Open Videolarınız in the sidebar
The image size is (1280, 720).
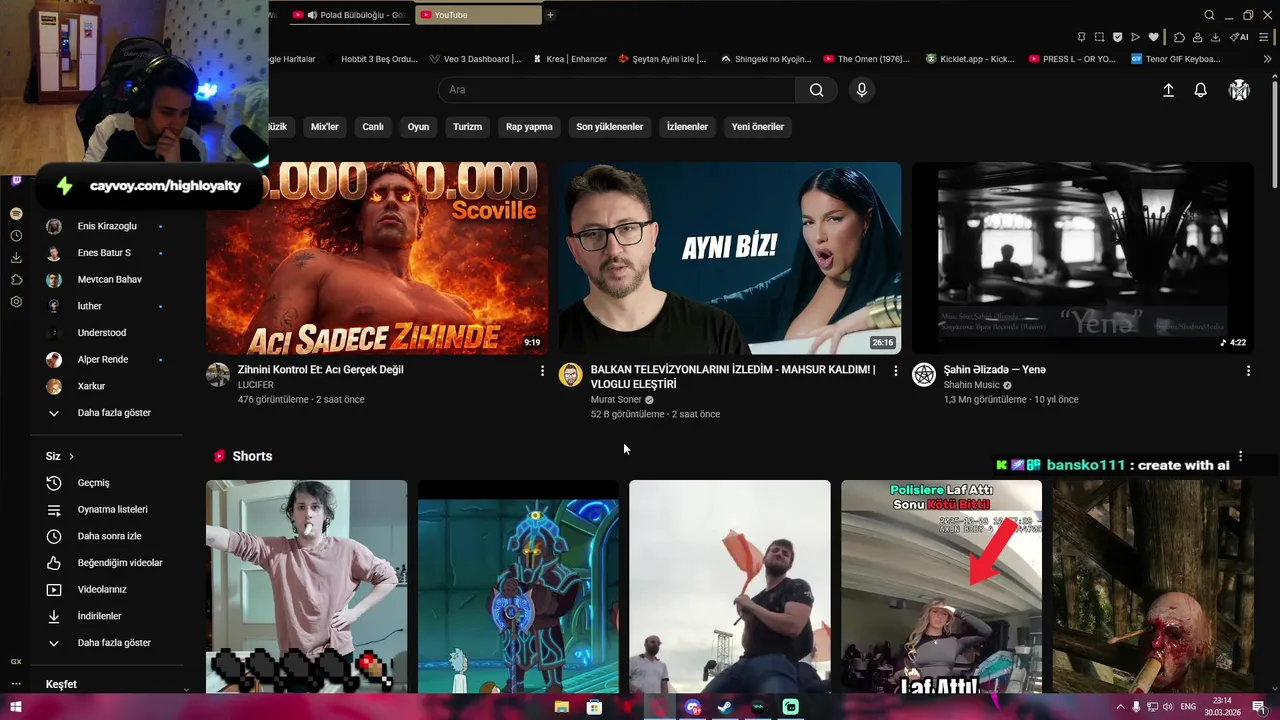(106, 590)
